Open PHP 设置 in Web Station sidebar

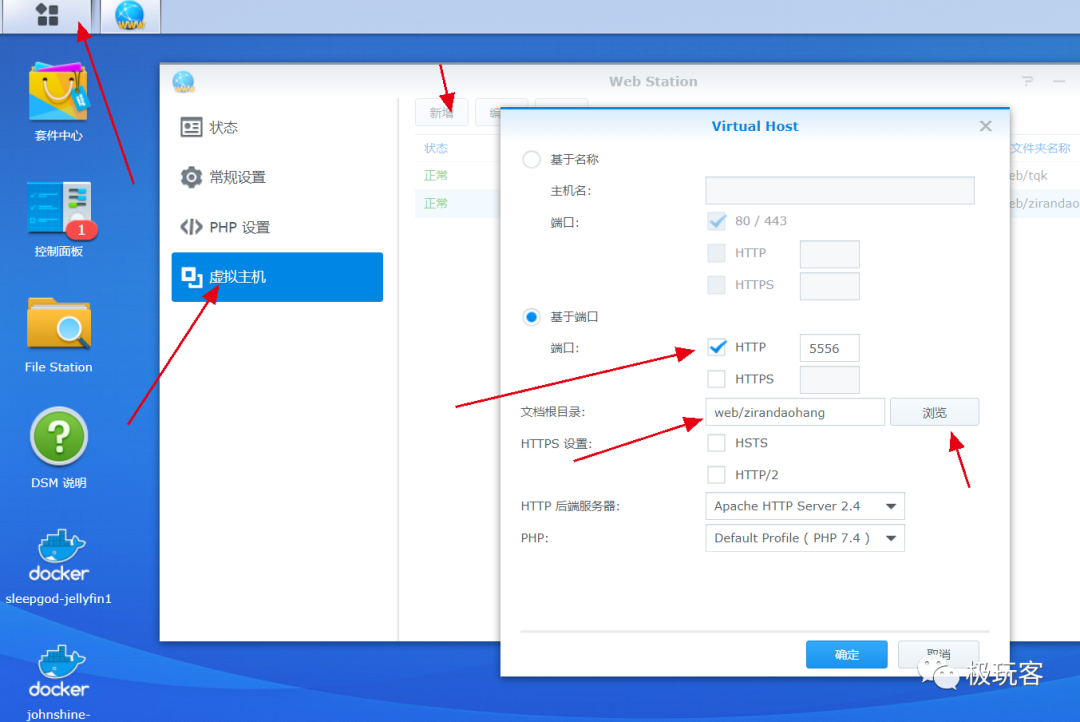pos(277,227)
